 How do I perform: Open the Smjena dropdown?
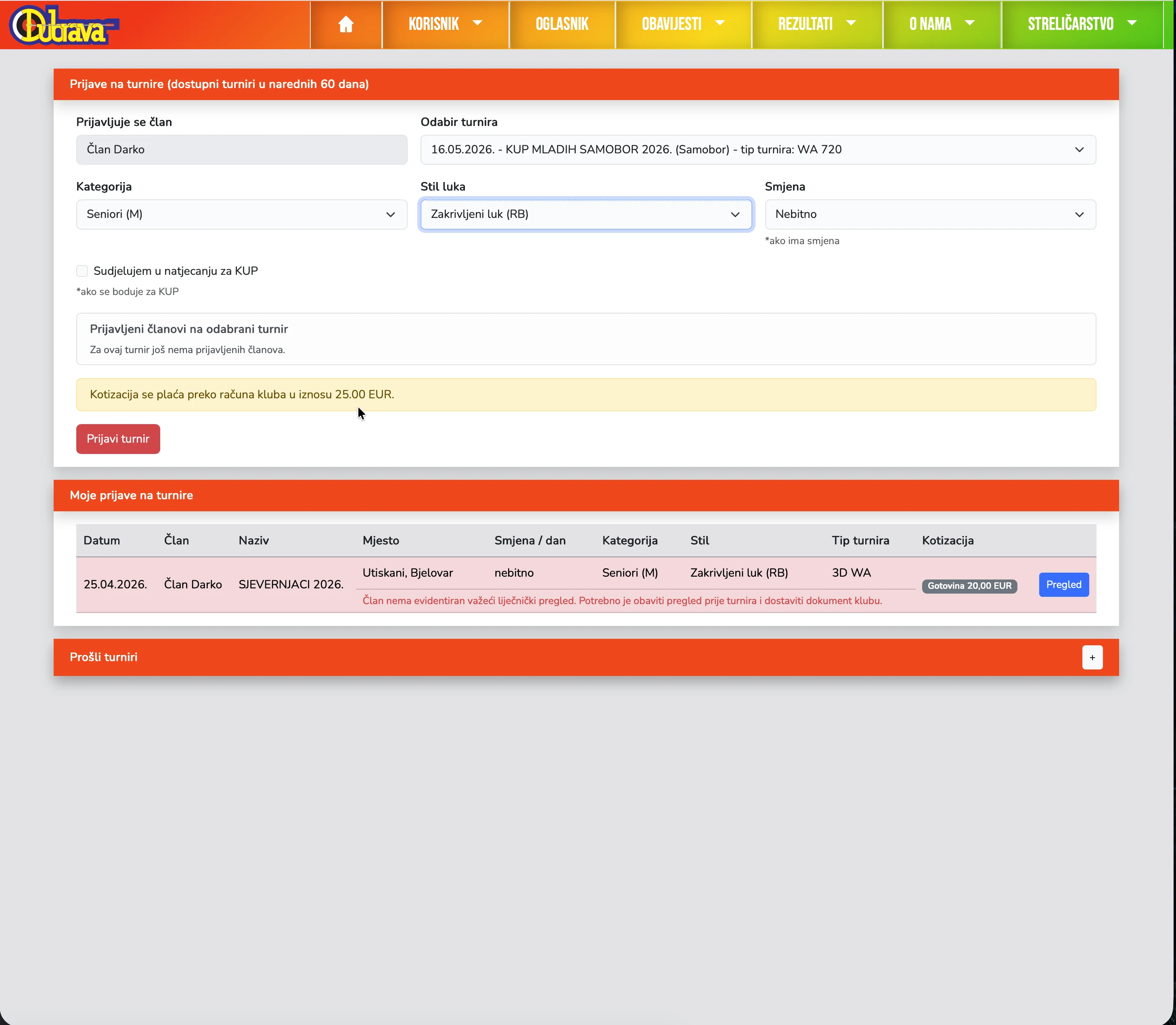[x=929, y=215]
